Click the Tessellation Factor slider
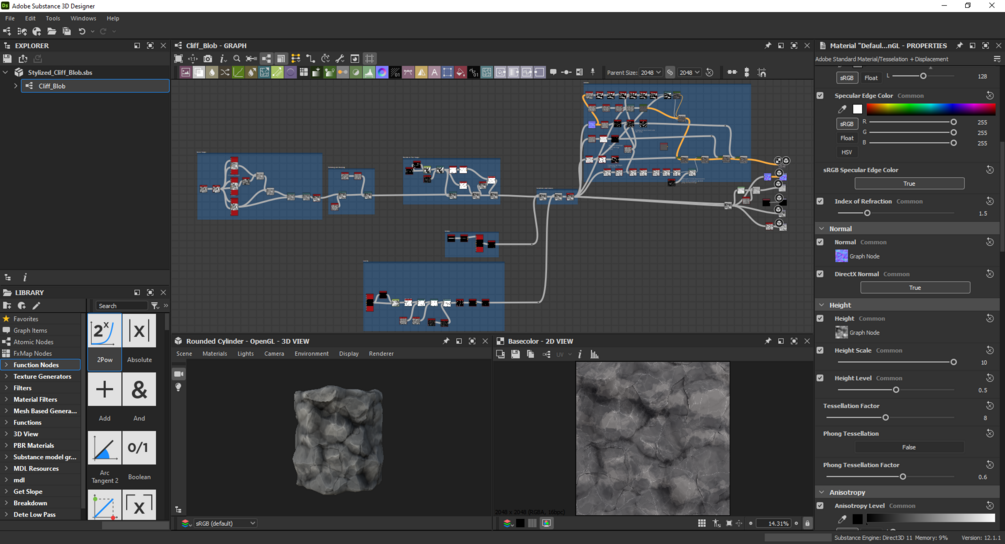 (886, 418)
